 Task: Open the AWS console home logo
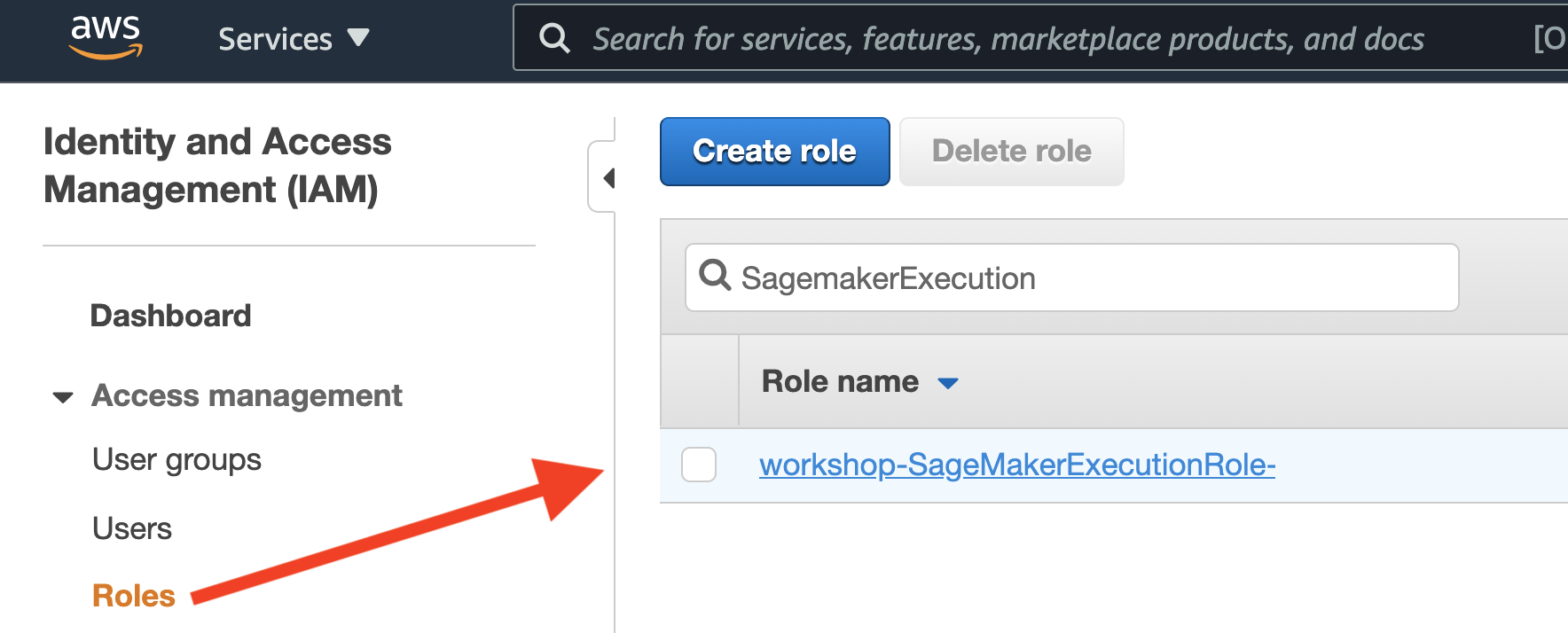pos(106,38)
